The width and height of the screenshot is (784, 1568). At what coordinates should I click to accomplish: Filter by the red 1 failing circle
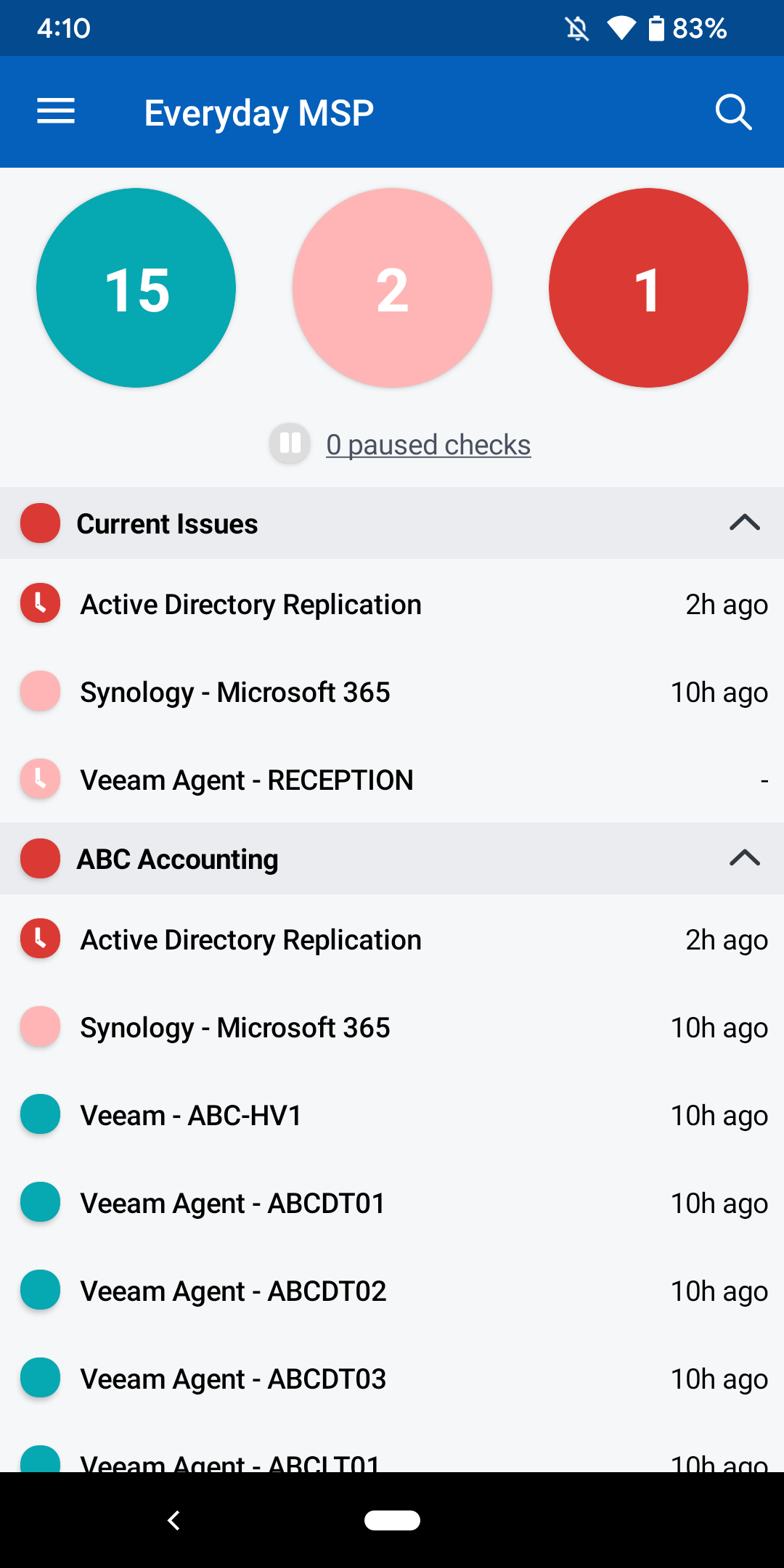point(648,288)
